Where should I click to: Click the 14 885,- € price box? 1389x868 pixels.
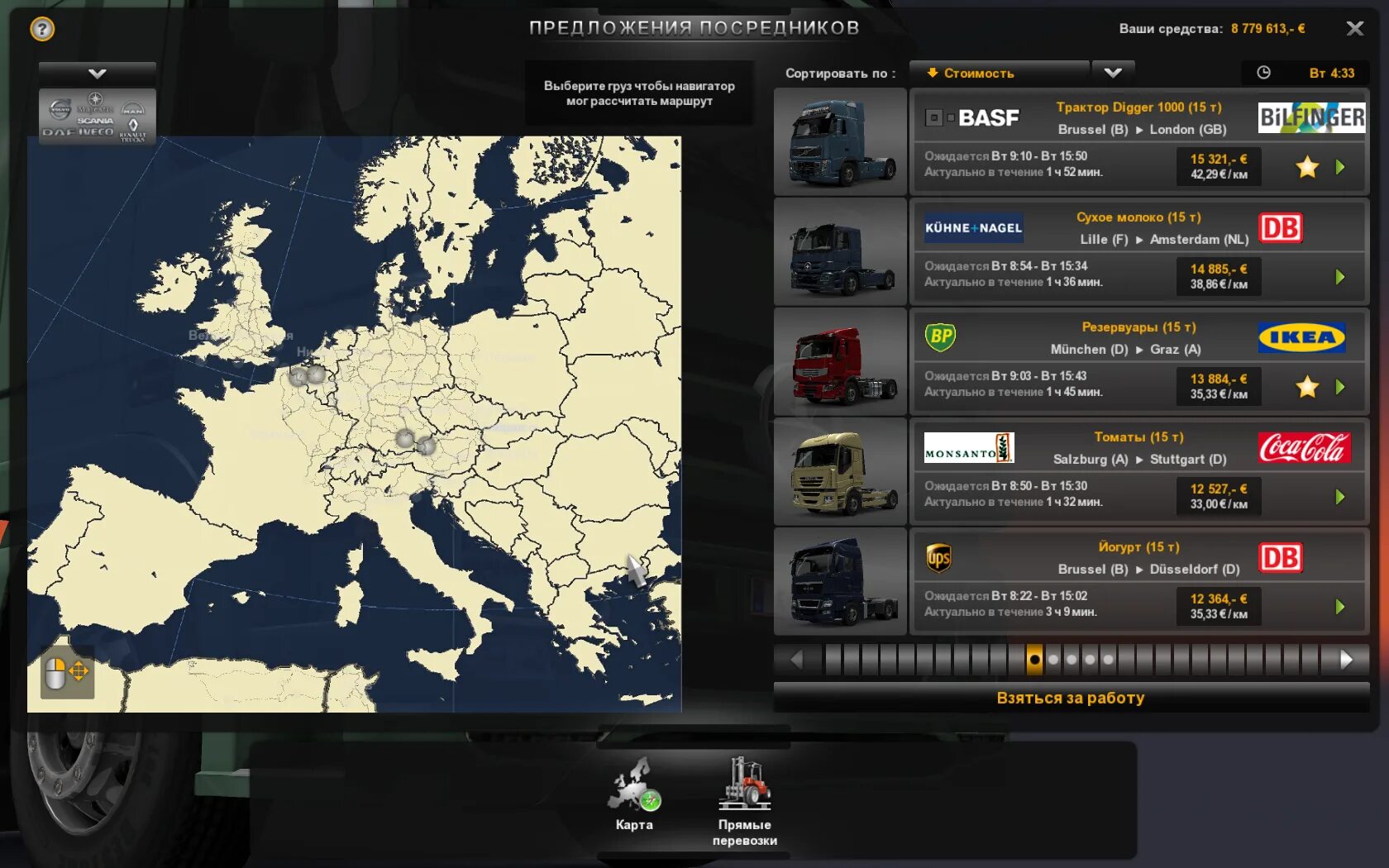[x=1219, y=276]
